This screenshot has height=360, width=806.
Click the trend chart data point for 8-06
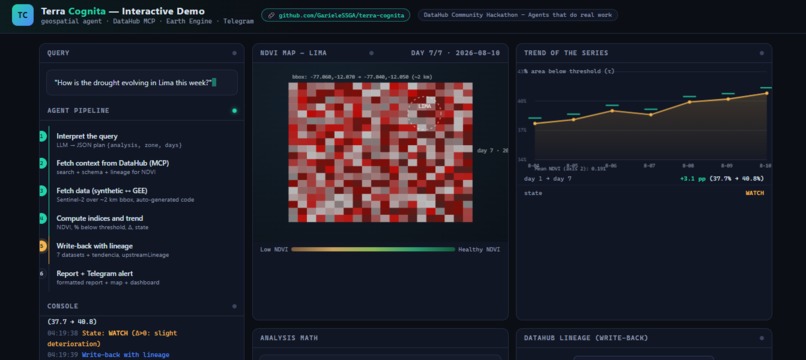(612, 111)
